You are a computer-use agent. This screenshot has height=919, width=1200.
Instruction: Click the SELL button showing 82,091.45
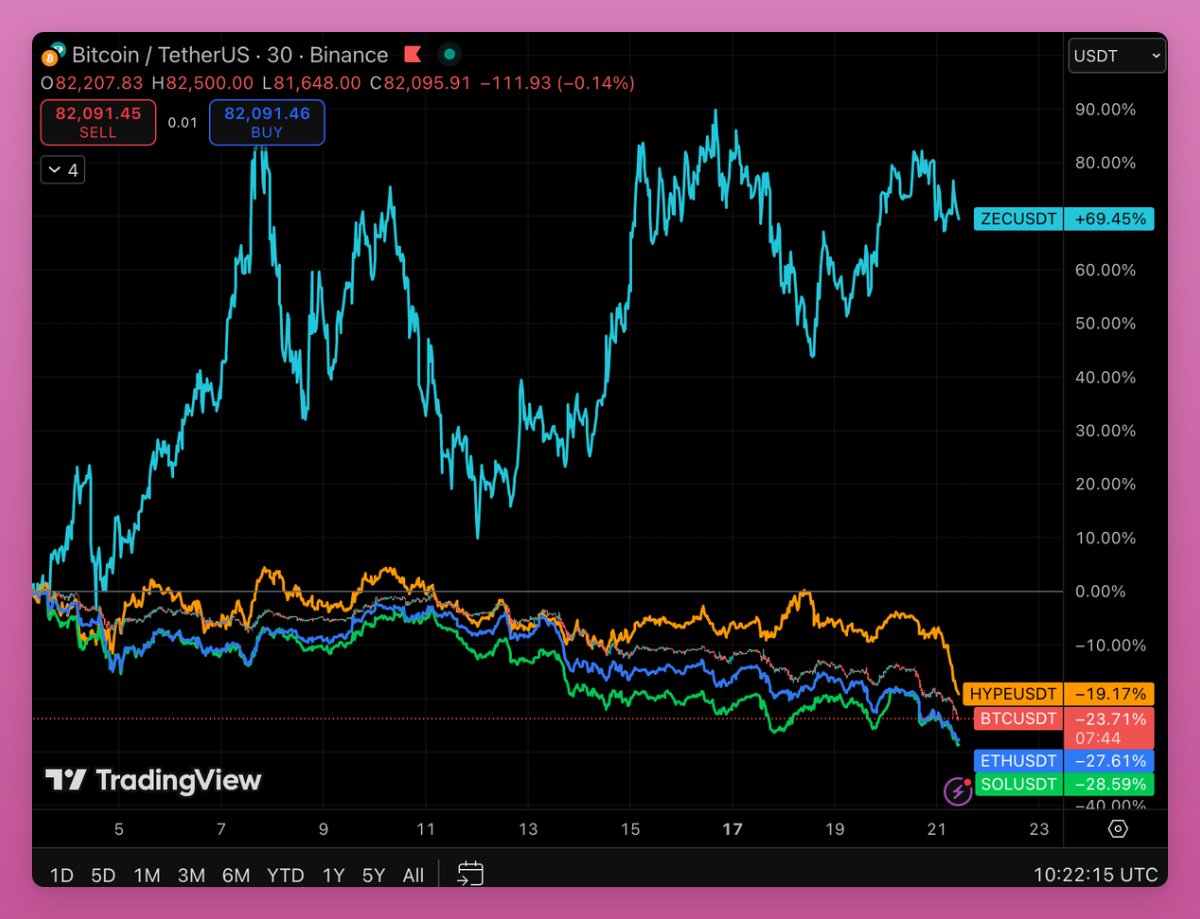[x=97, y=122]
